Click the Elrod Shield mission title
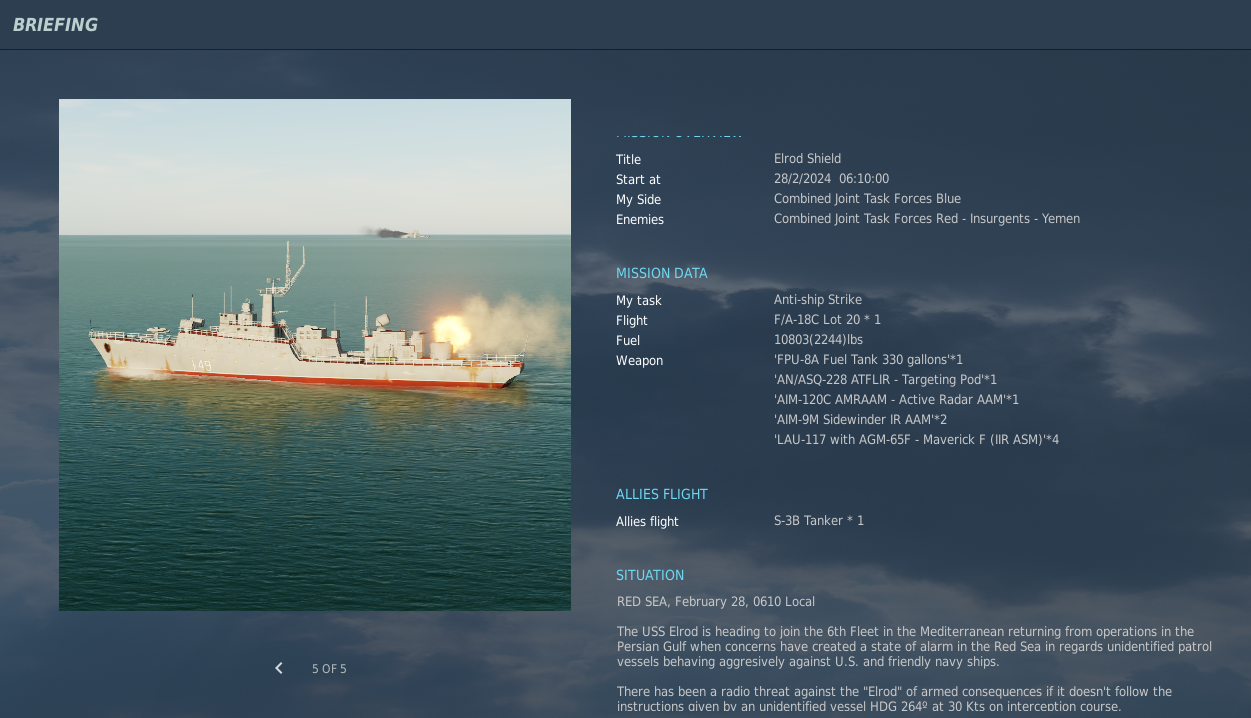The image size is (1251, 718). 807,159
